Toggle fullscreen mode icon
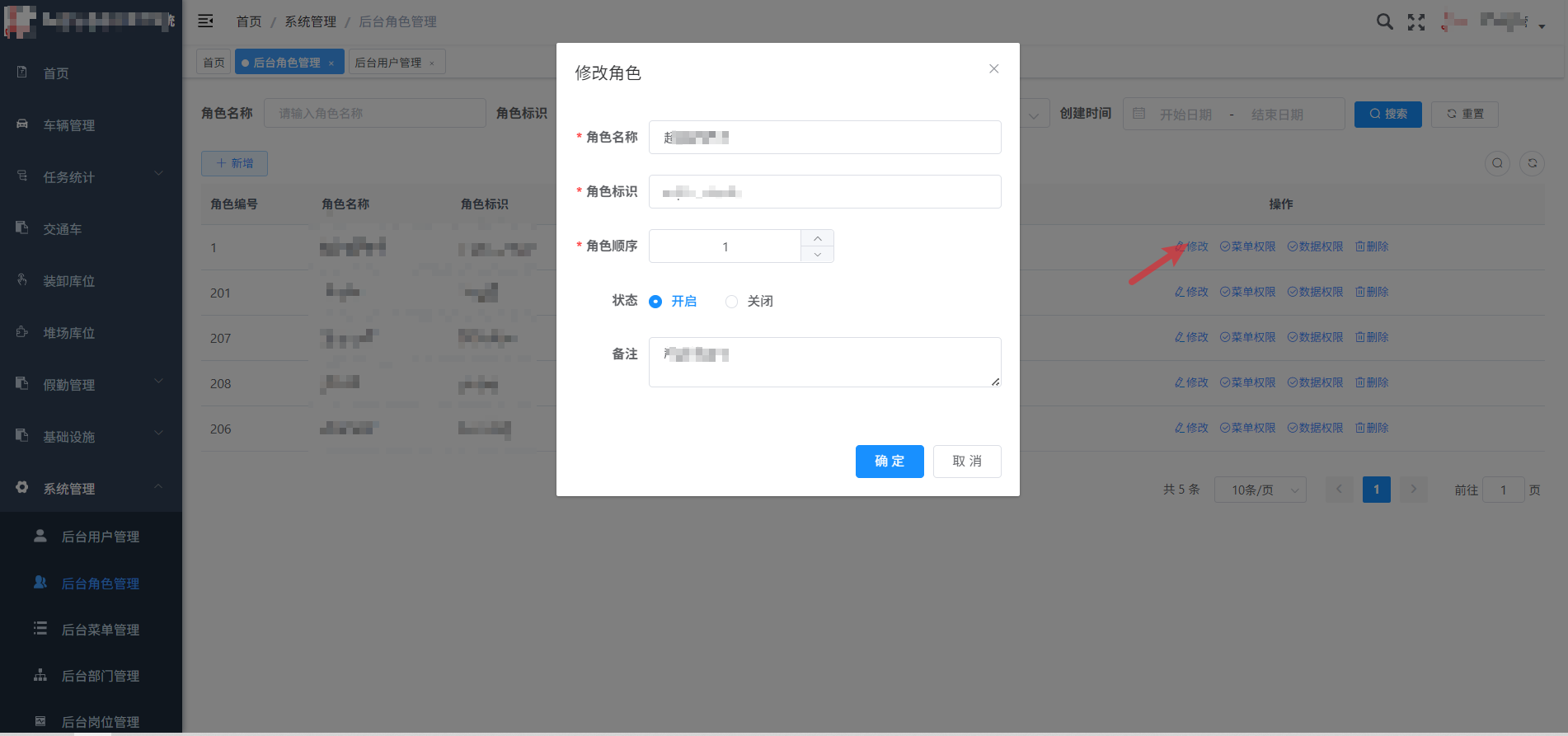 coord(1416,22)
